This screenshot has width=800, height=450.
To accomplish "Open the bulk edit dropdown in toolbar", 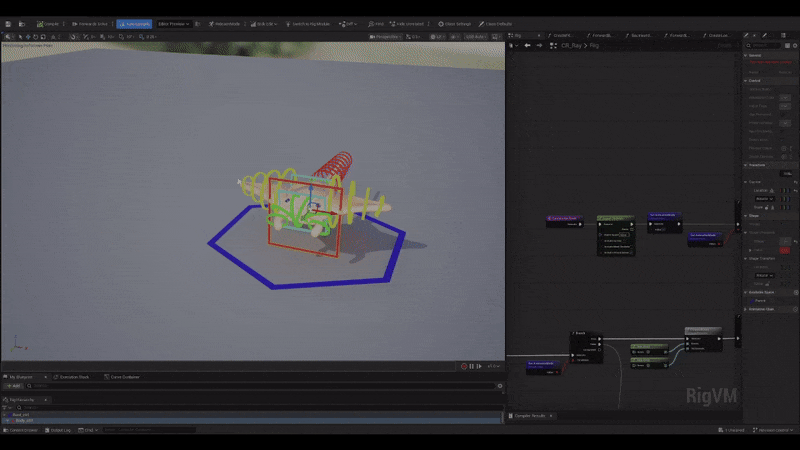I will [x=263, y=24].
